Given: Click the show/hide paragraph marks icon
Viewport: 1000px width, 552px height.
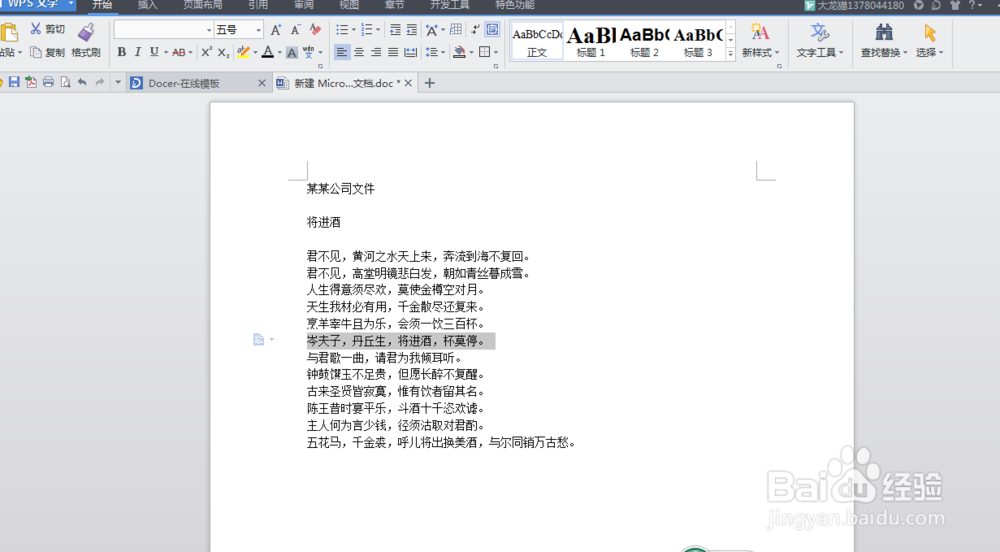Looking at the screenshot, I should coord(475,30).
